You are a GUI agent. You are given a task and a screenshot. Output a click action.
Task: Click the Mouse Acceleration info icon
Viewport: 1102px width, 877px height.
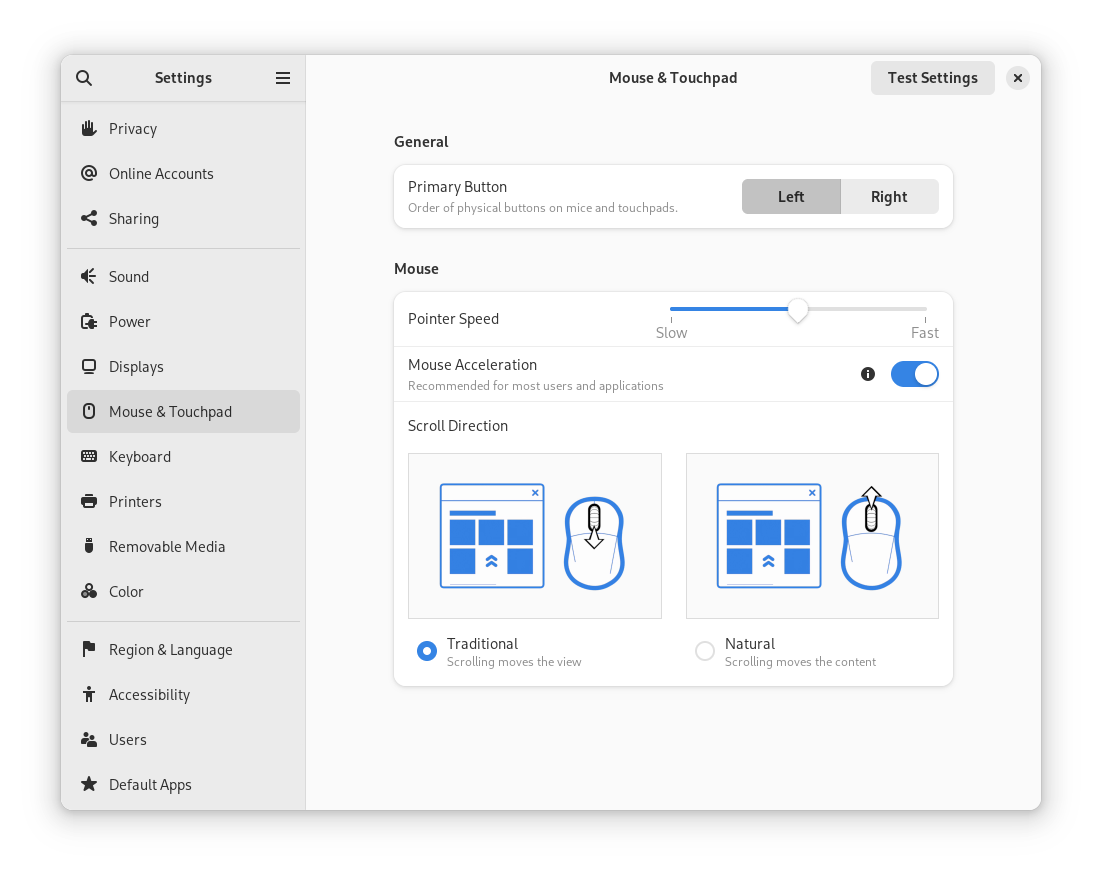866,373
